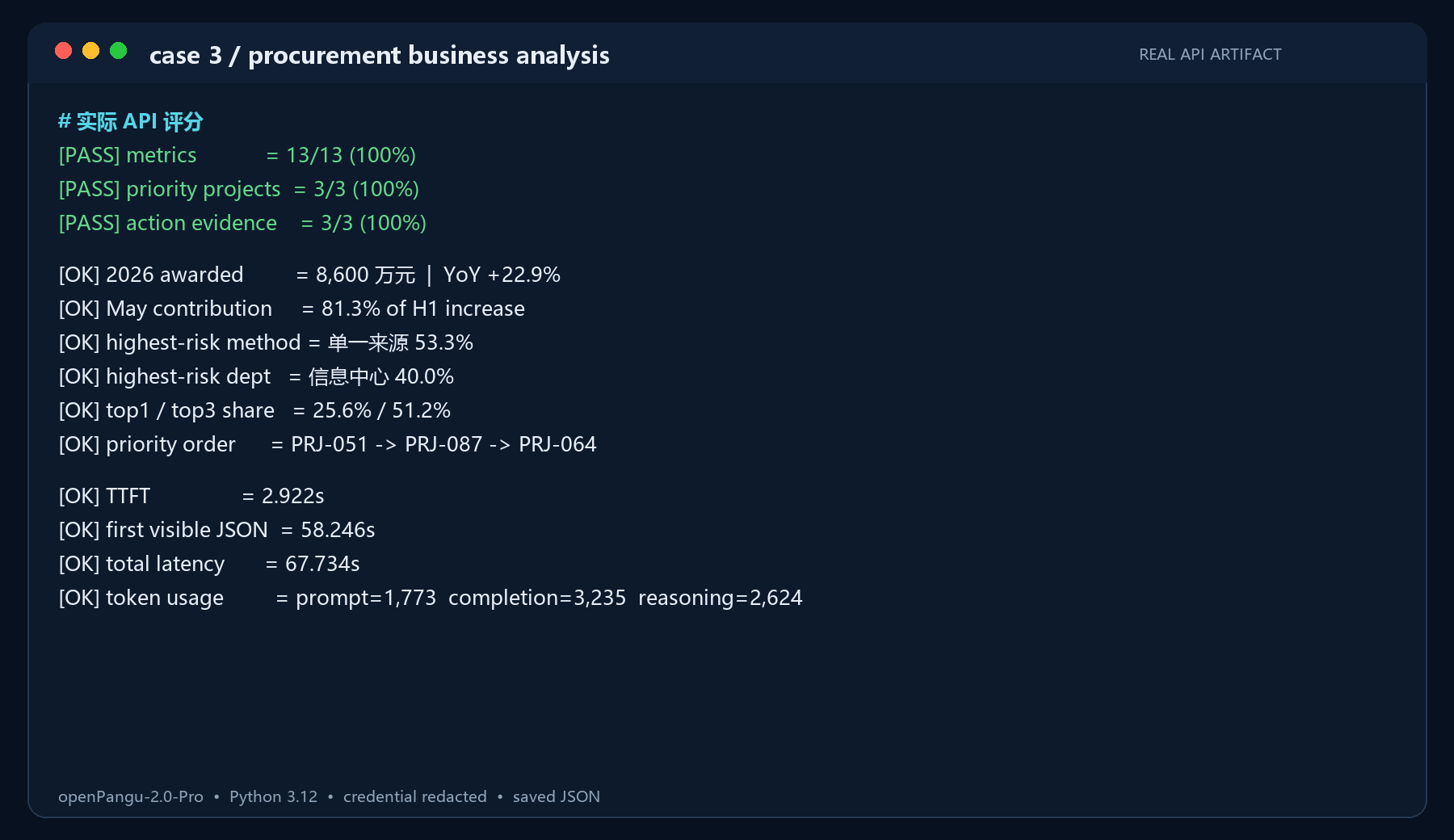Click the highest-risk method 单一来源 line
This screenshot has height=840, width=1454.
tap(266, 342)
